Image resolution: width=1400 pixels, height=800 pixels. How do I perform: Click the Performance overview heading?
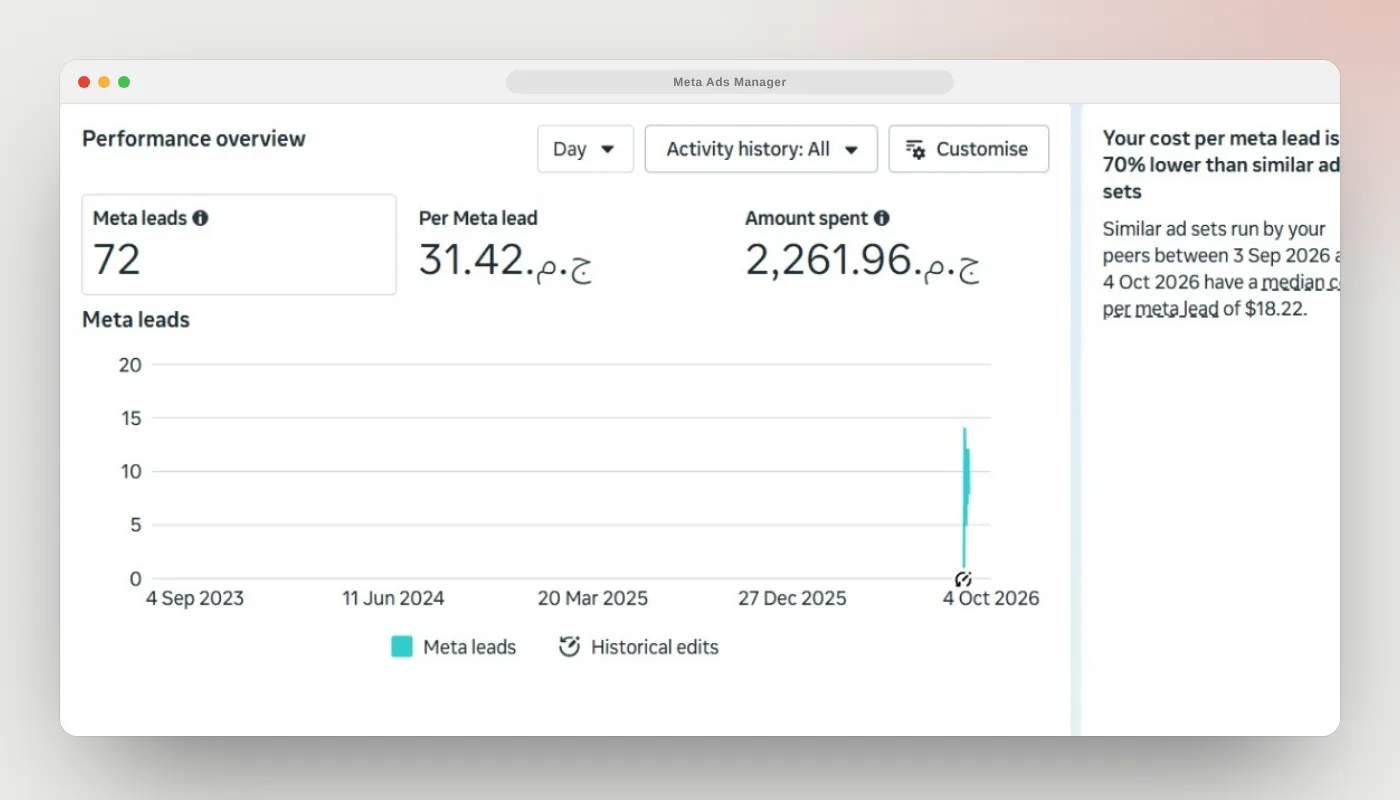coord(194,139)
